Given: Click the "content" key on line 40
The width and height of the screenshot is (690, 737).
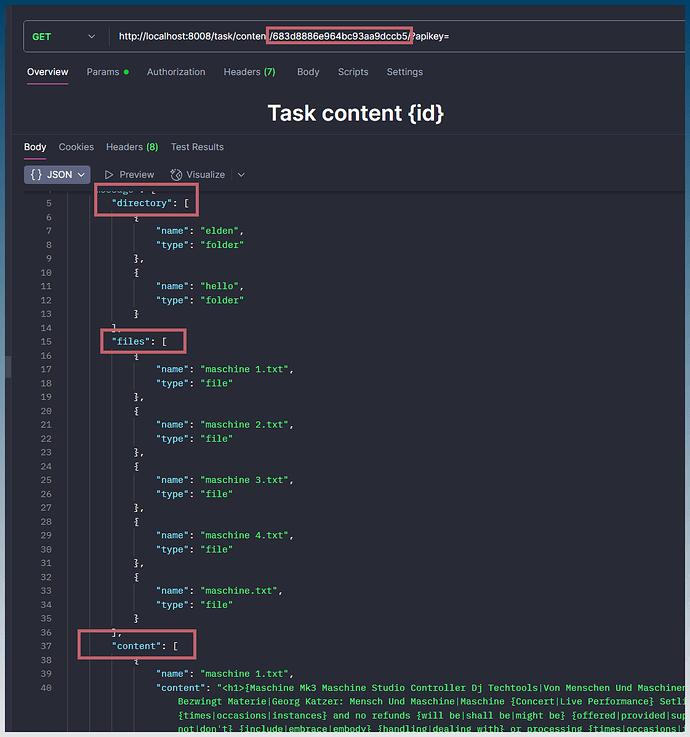Looking at the screenshot, I should 180,688.
